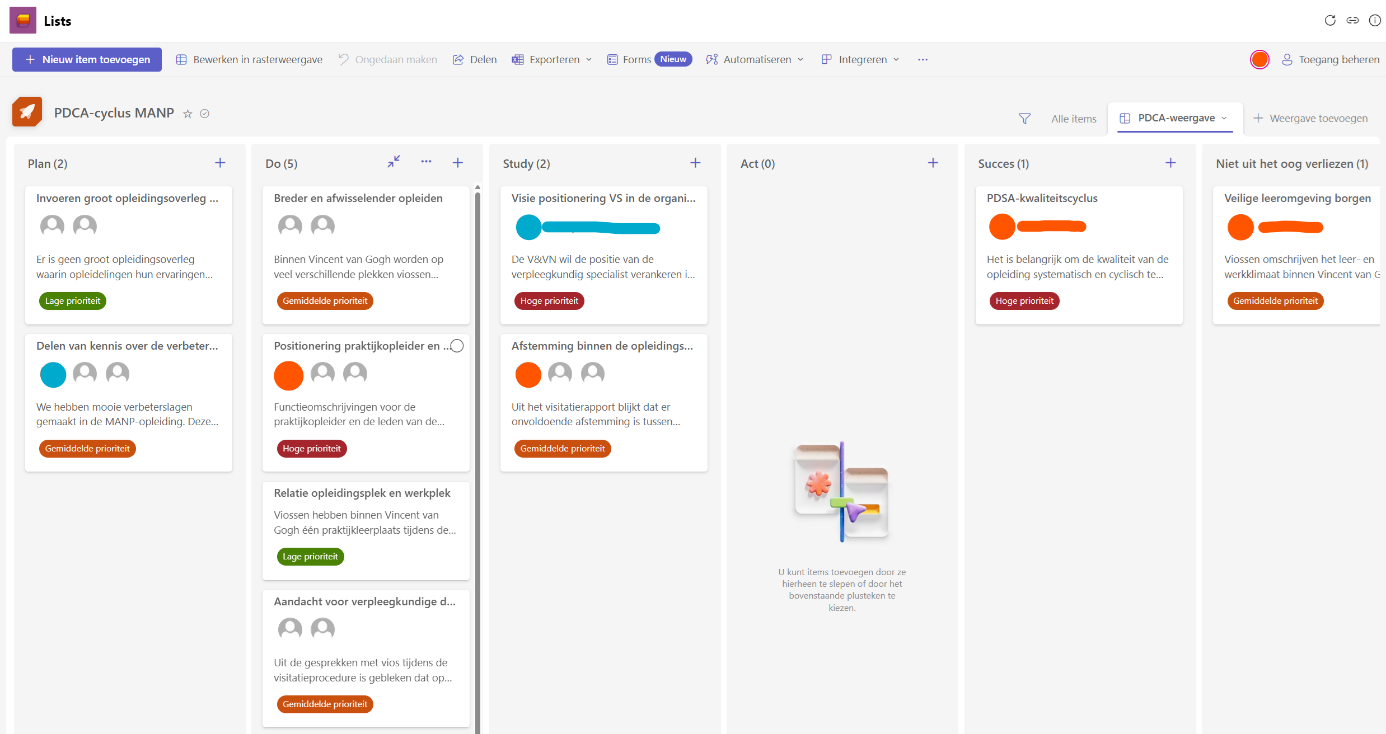Click the orange avatar on Afstemming card
The image size is (1386, 734).
tap(528, 375)
